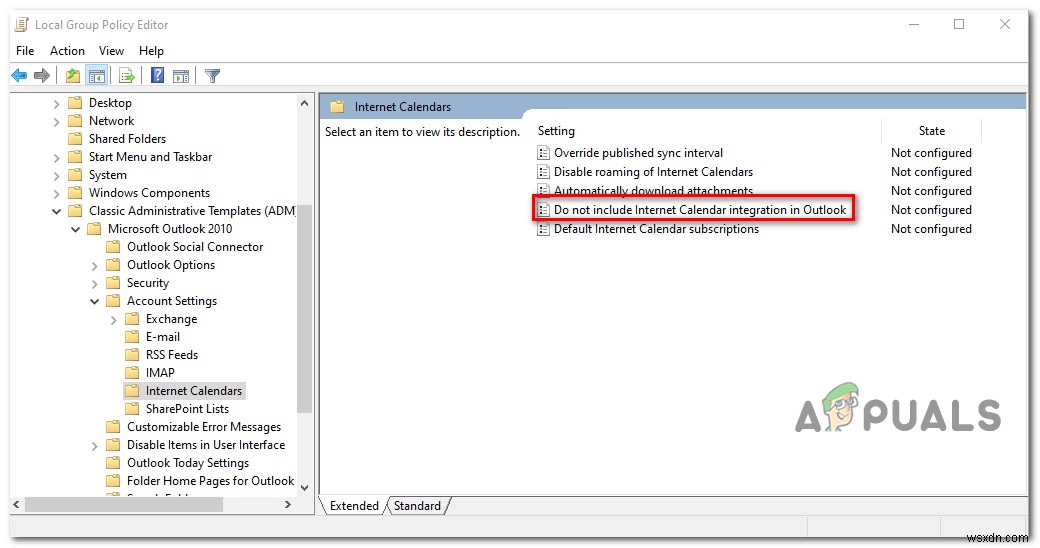Click the Security folder icon
This screenshot has width=1040, height=548.
pyautogui.click(x=113, y=283)
